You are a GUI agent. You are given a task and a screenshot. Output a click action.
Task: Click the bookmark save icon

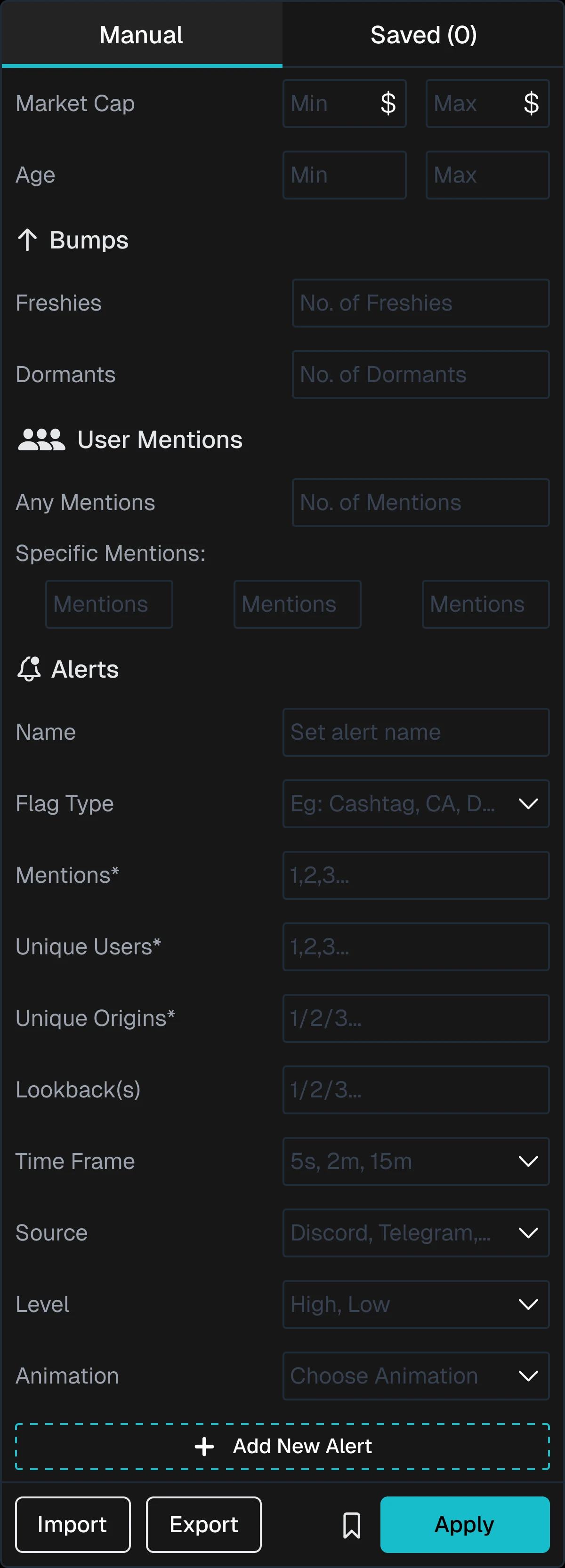[351, 1525]
